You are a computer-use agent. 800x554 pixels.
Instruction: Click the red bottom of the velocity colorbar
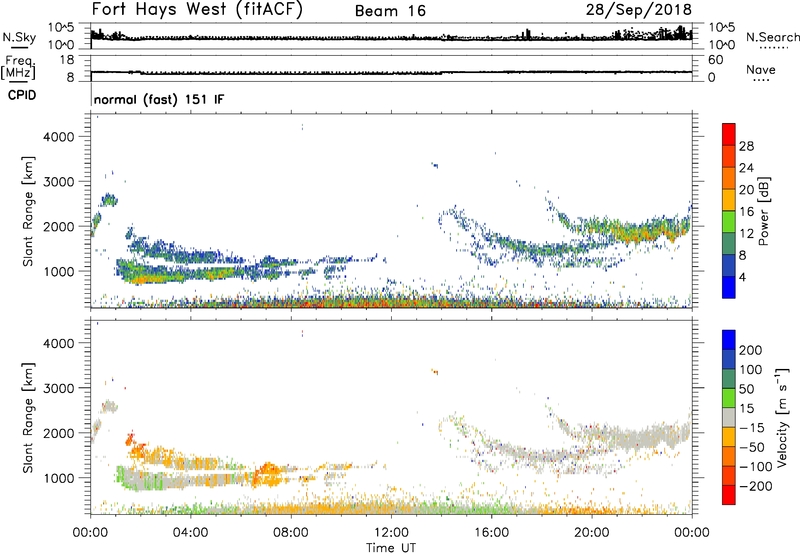[729, 495]
